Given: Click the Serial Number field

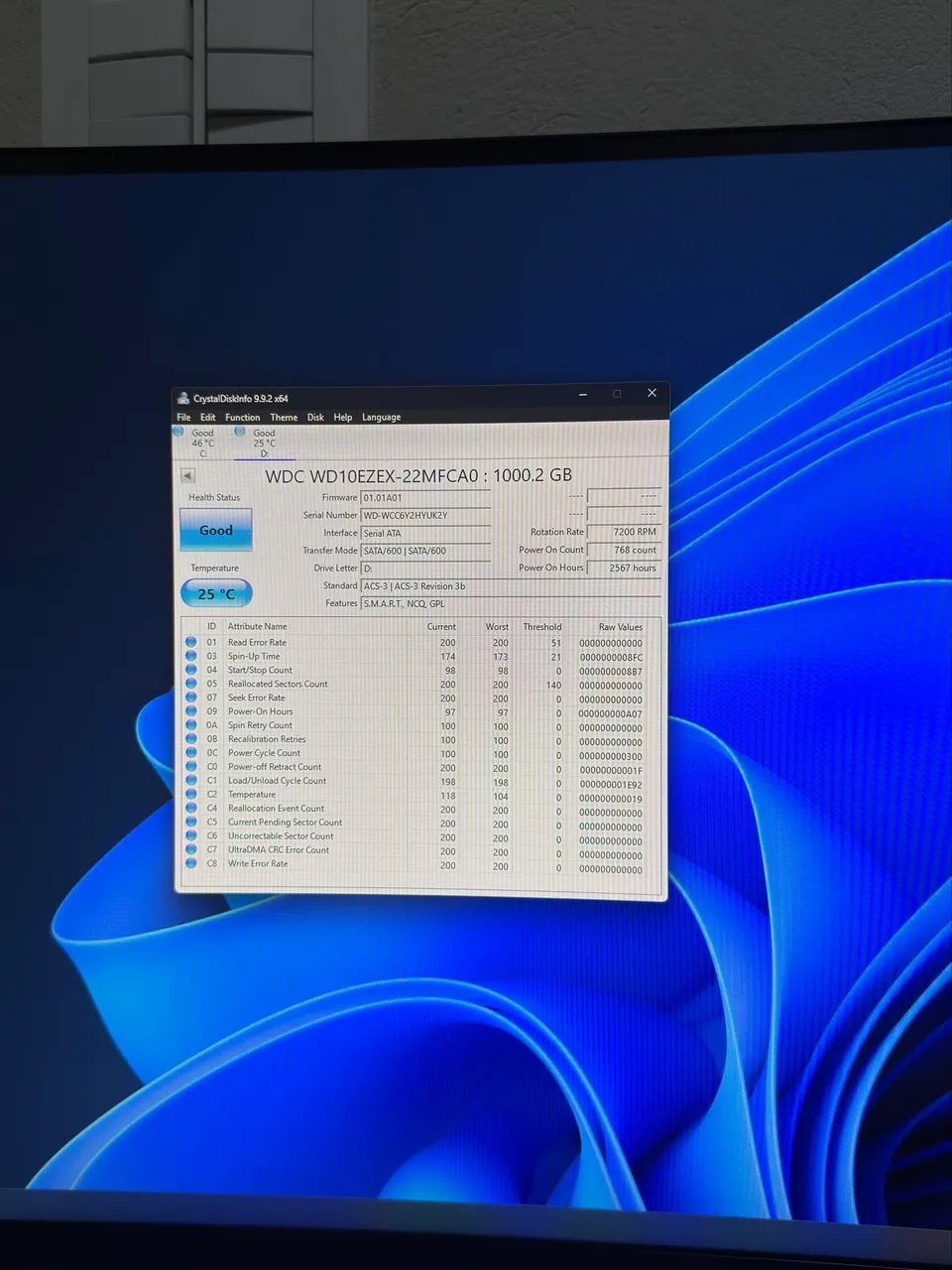Looking at the screenshot, I should (425, 516).
